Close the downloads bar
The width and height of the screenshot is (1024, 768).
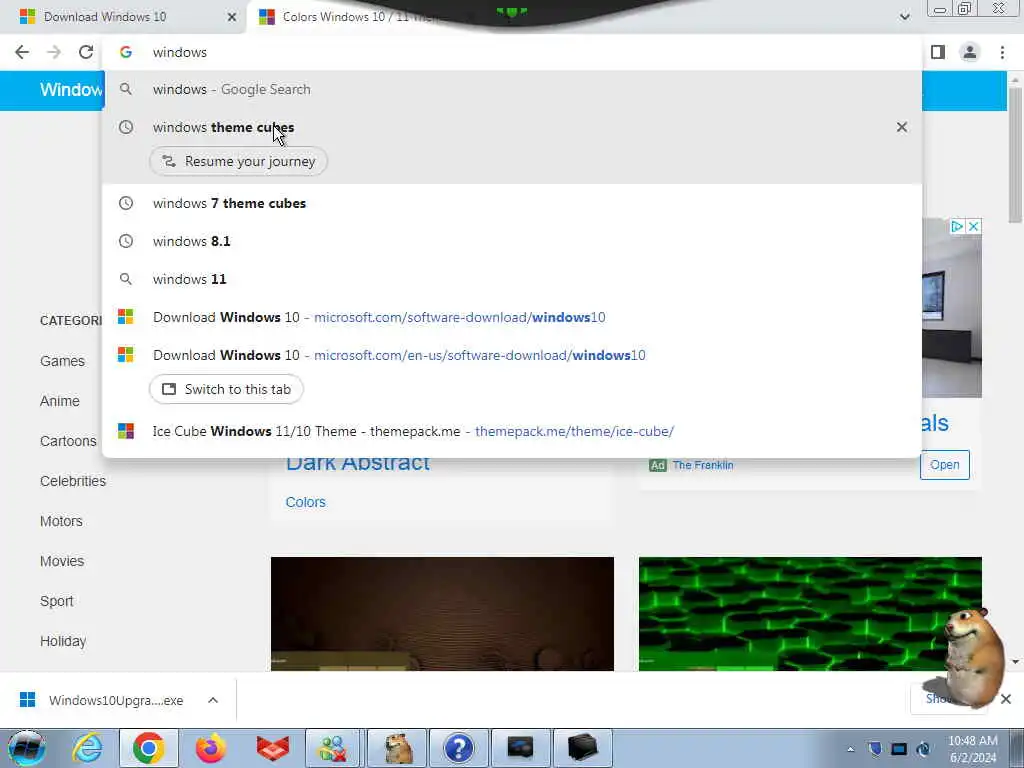[x=1006, y=699]
